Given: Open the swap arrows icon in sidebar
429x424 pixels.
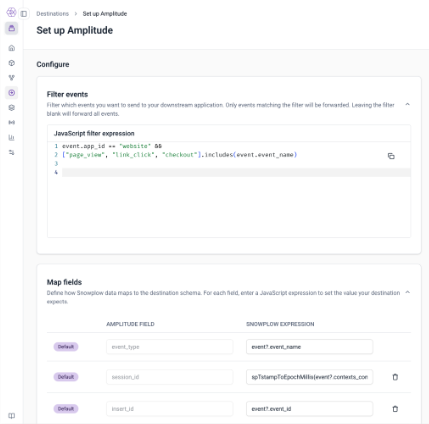Looking at the screenshot, I should pyautogui.click(x=12, y=152).
